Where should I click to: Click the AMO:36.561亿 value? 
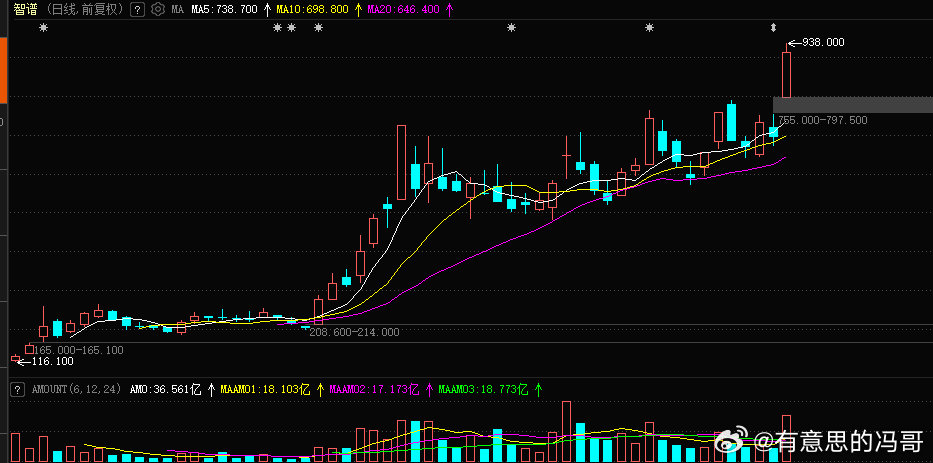pyautogui.click(x=165, y=390)
